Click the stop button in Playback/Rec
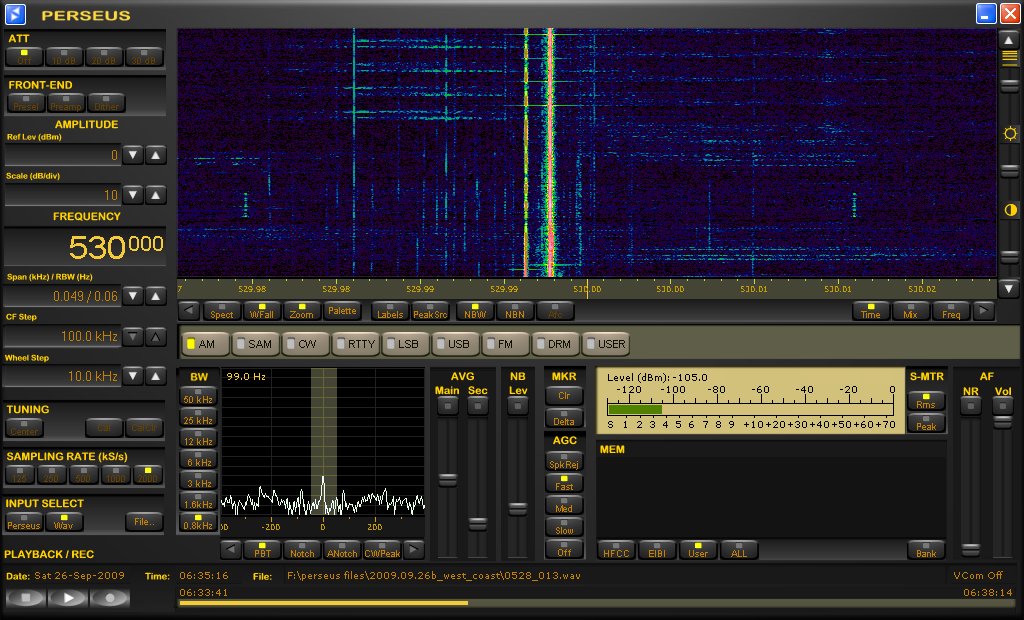 pyautogui.click(x=25, y=597)
